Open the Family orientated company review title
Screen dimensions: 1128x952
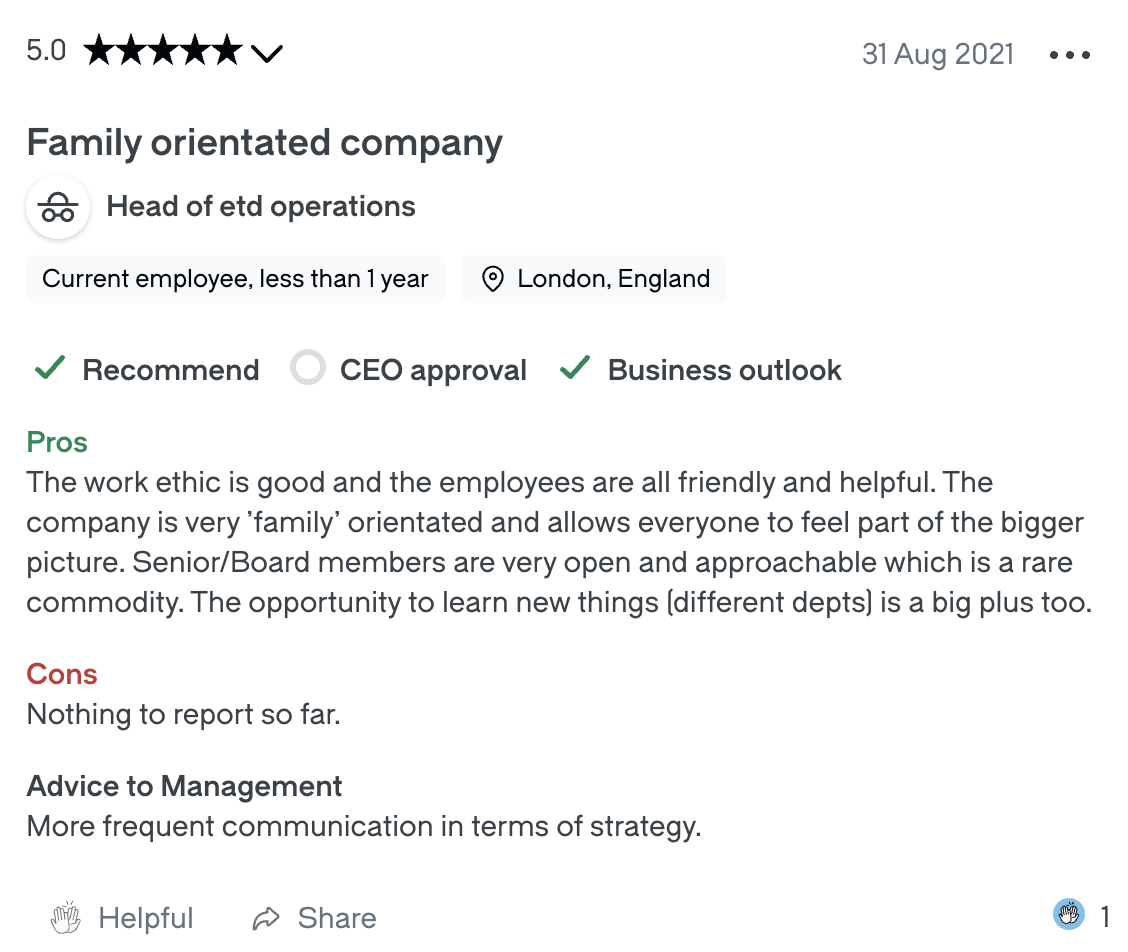tap(264, 143)
